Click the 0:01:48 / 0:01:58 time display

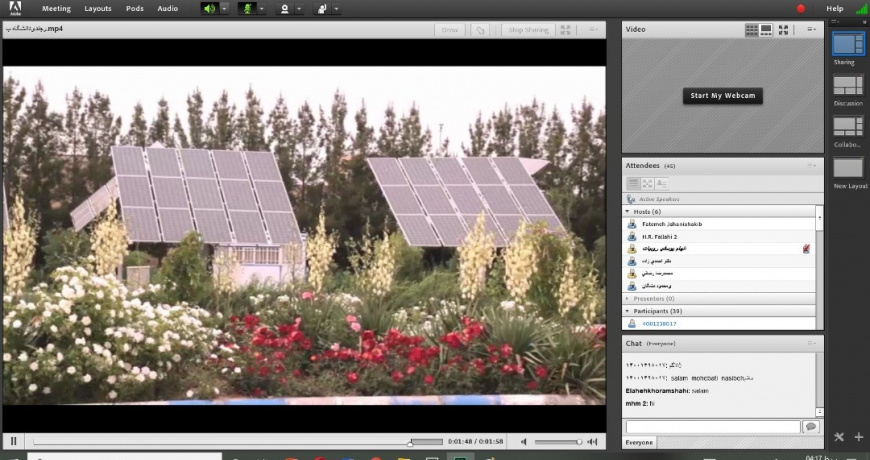pyautogui.click(x=476, y=442)
